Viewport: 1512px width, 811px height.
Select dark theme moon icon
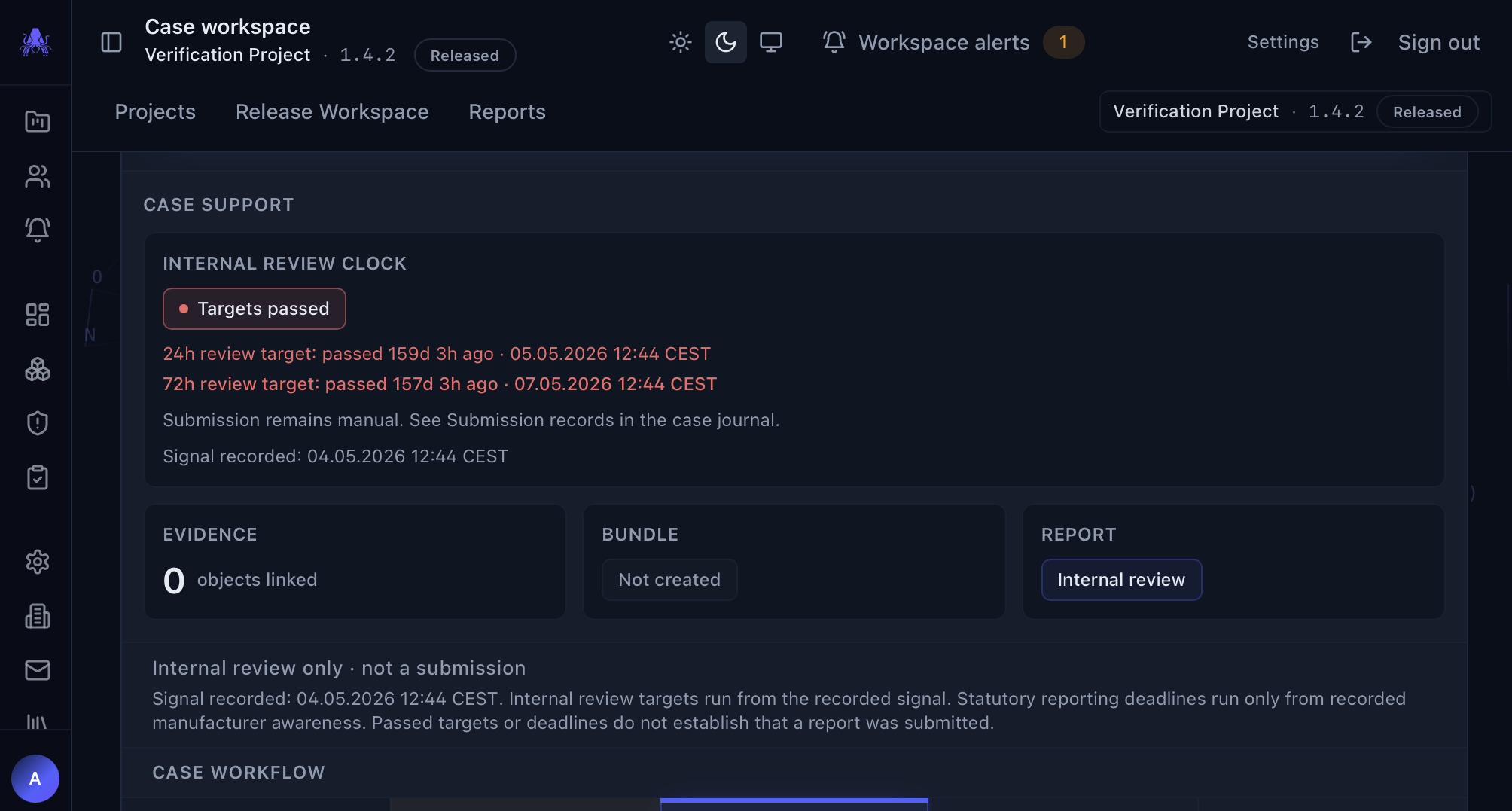click(726, 42)
